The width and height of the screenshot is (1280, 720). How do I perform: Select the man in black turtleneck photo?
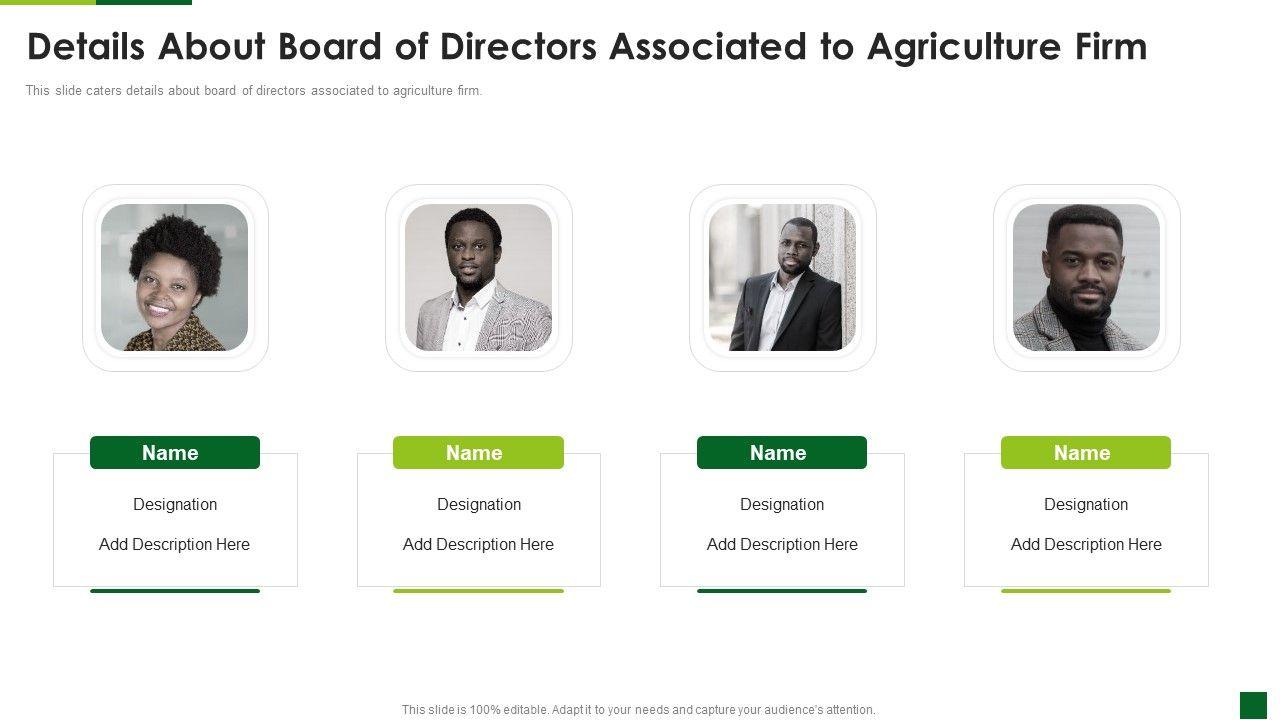pos(1086,278)
